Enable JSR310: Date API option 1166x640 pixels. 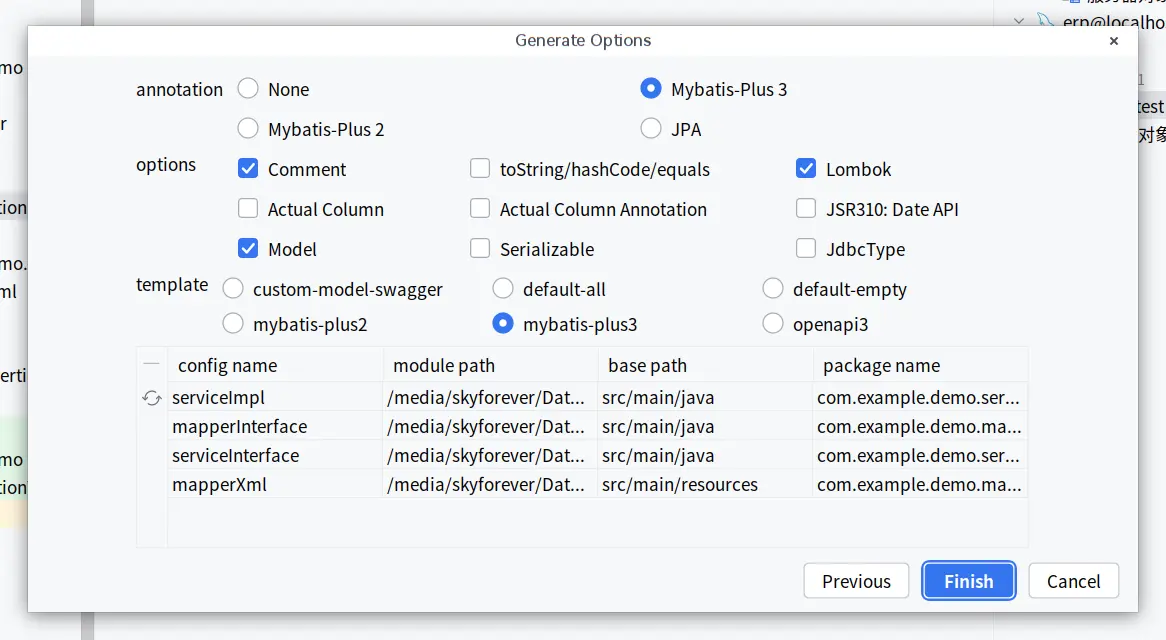[x=805, y=209]
